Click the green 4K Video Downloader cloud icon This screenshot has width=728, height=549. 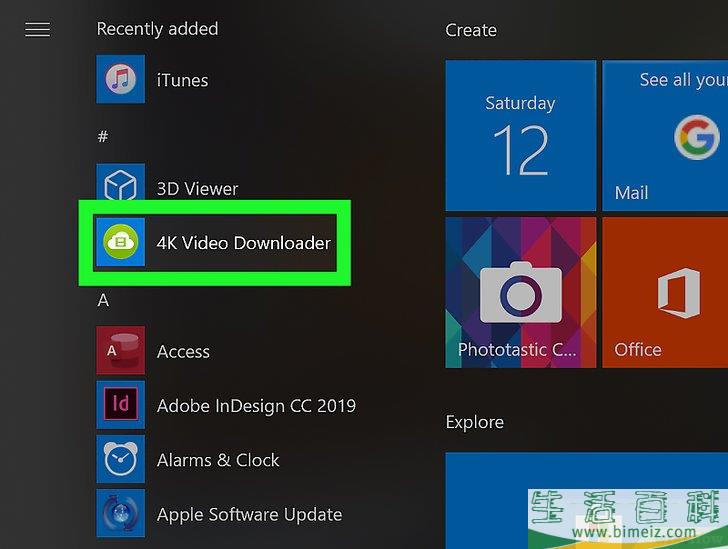pos(120,242)
